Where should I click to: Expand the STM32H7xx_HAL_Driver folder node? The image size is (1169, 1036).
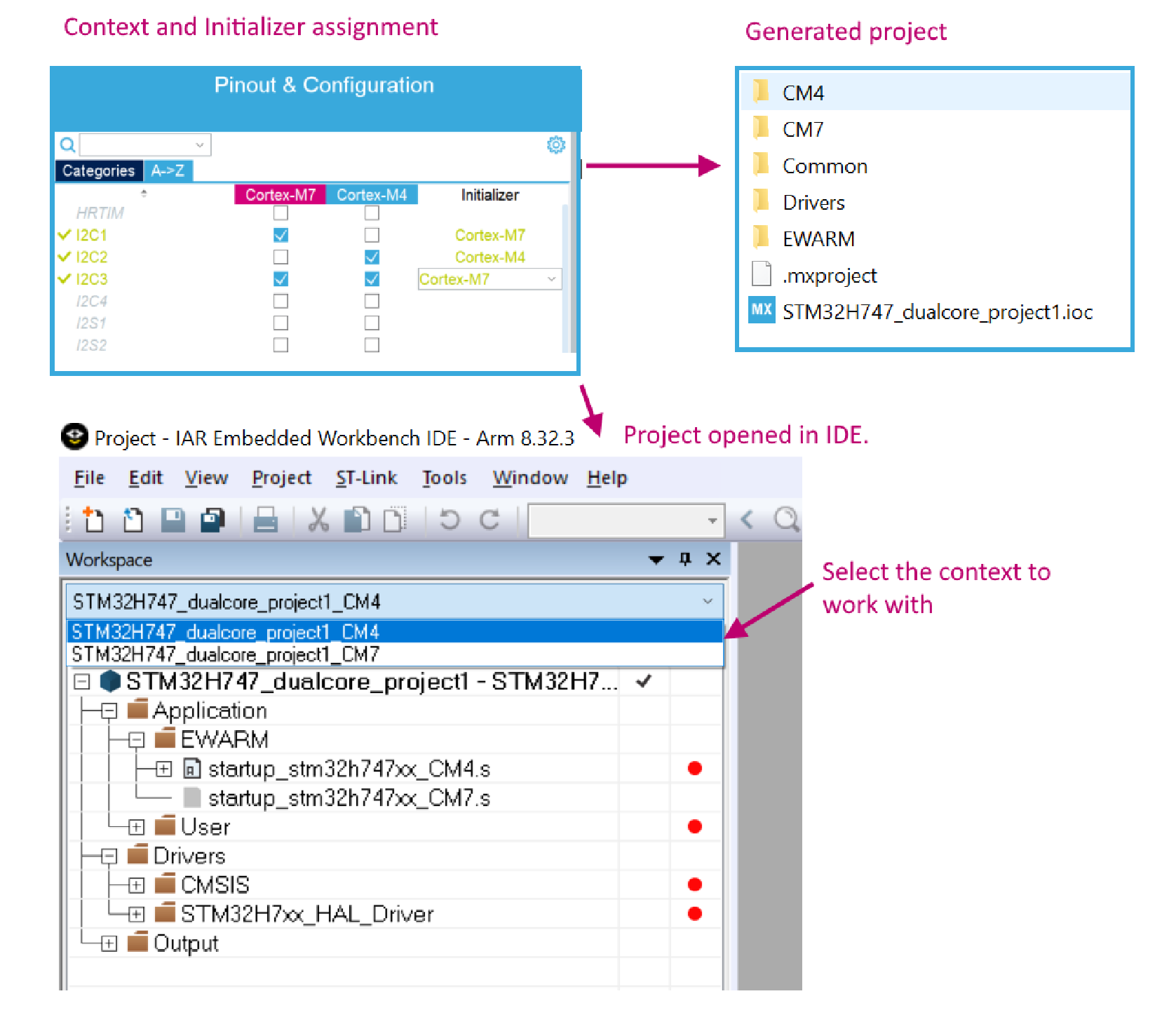click(136, 914)
